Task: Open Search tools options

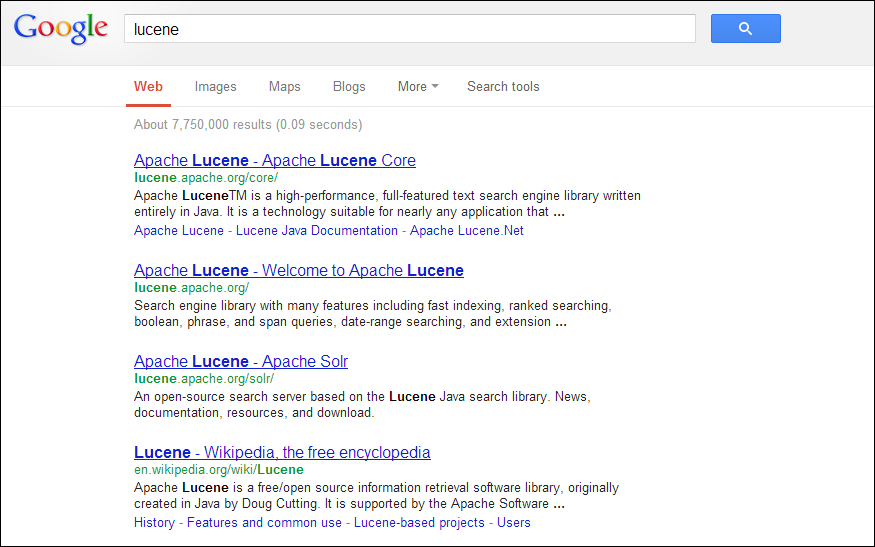Action: [x=503, y=87]
